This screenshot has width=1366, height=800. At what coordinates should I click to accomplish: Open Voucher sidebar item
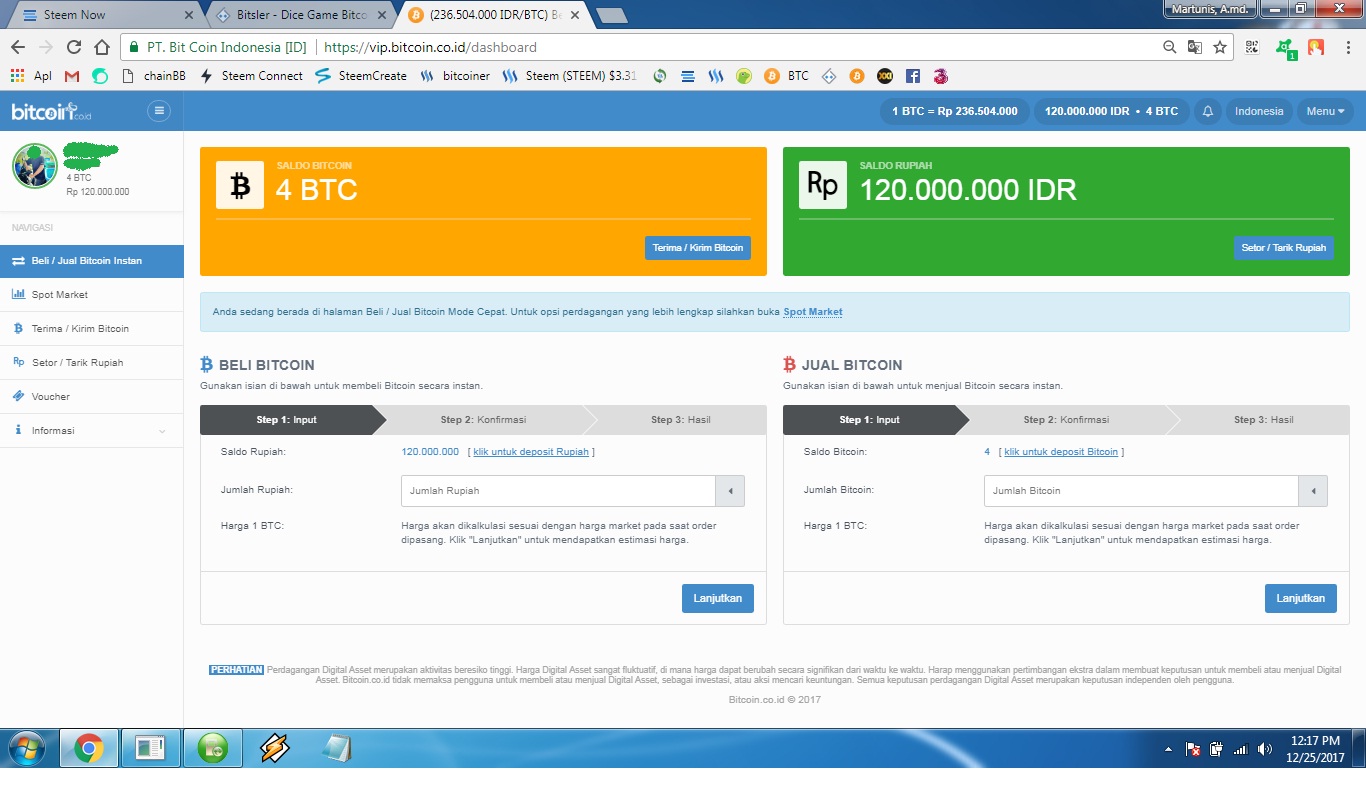pos(92,397)
